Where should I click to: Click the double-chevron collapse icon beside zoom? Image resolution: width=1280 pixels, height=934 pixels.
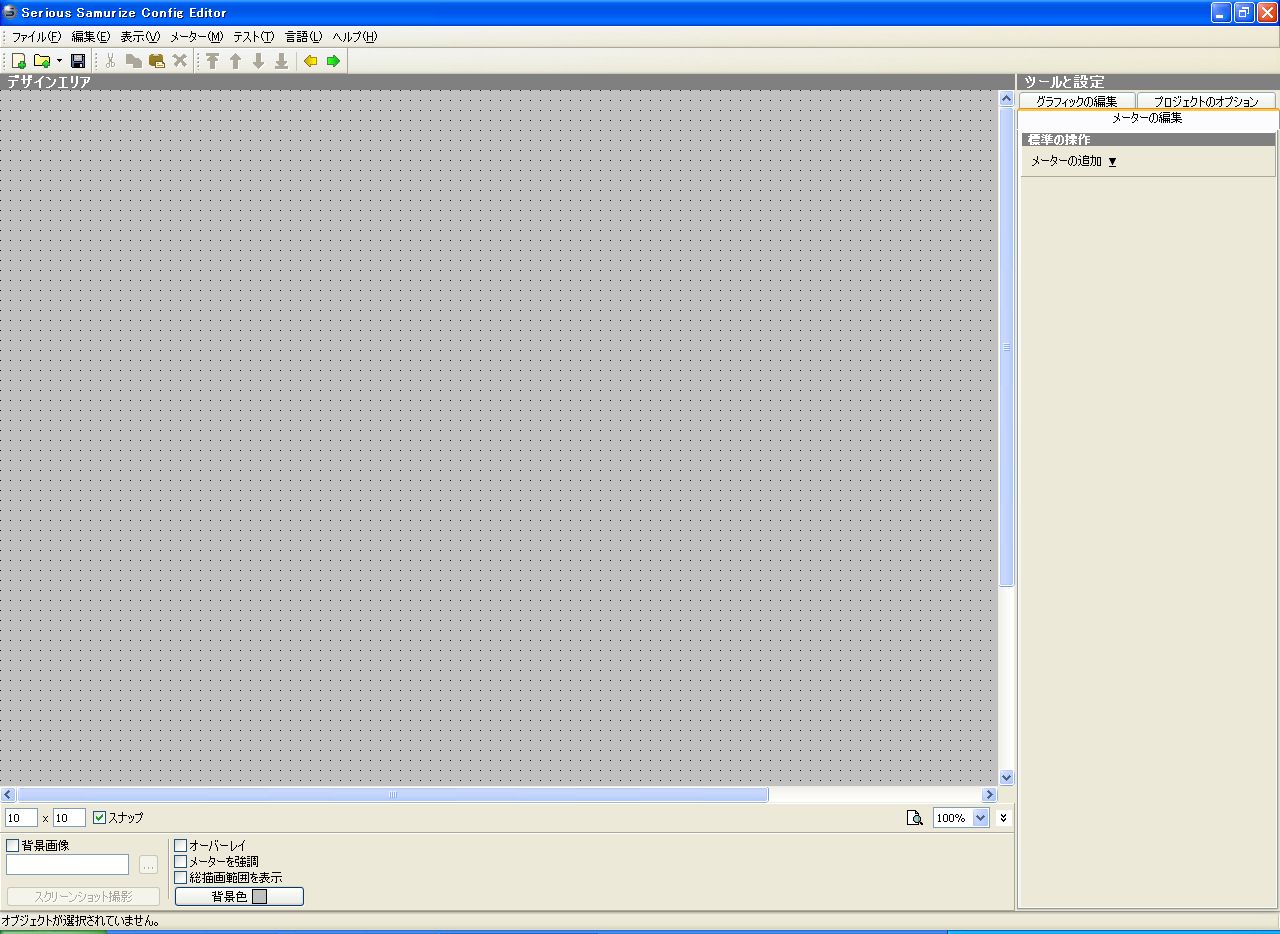tap(1003, 818)
